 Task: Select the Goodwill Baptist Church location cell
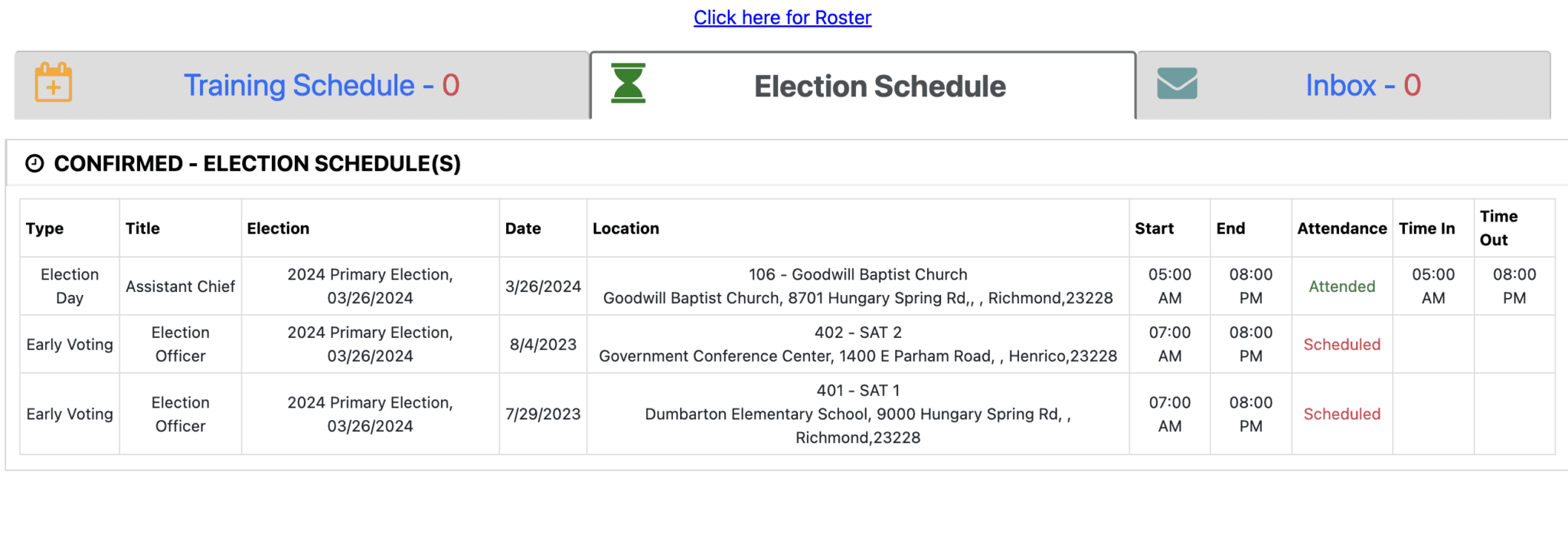857,287
